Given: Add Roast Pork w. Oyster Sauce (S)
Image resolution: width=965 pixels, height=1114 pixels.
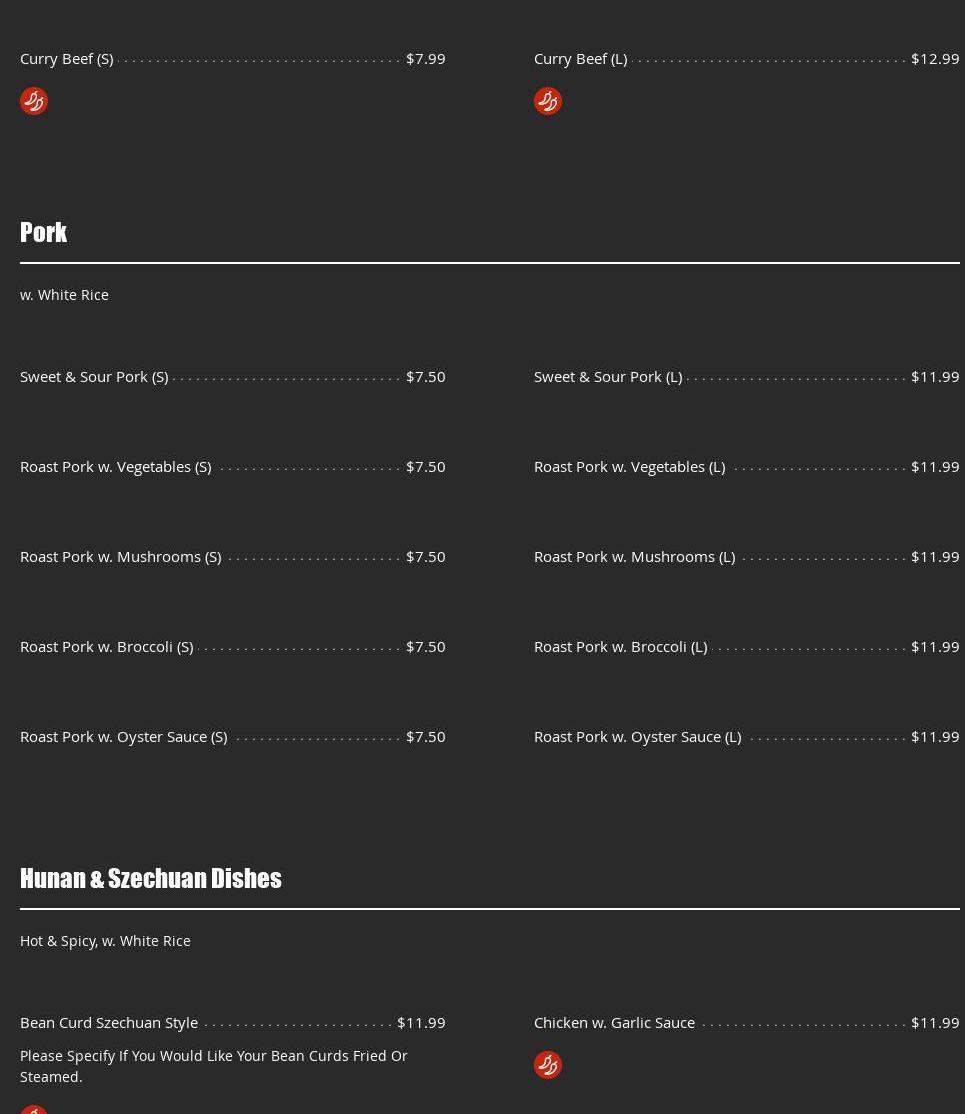Looking at the screenshot, I should click(124, 736).
